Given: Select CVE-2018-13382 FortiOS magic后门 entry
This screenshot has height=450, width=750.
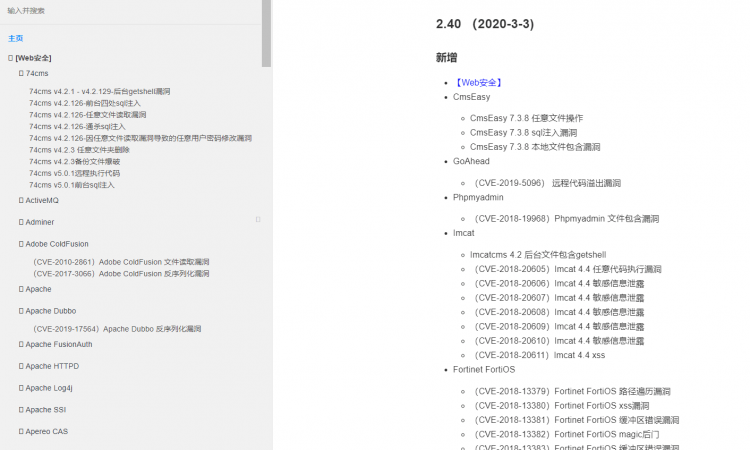Looking at the screenshot, I should point(564,435).
